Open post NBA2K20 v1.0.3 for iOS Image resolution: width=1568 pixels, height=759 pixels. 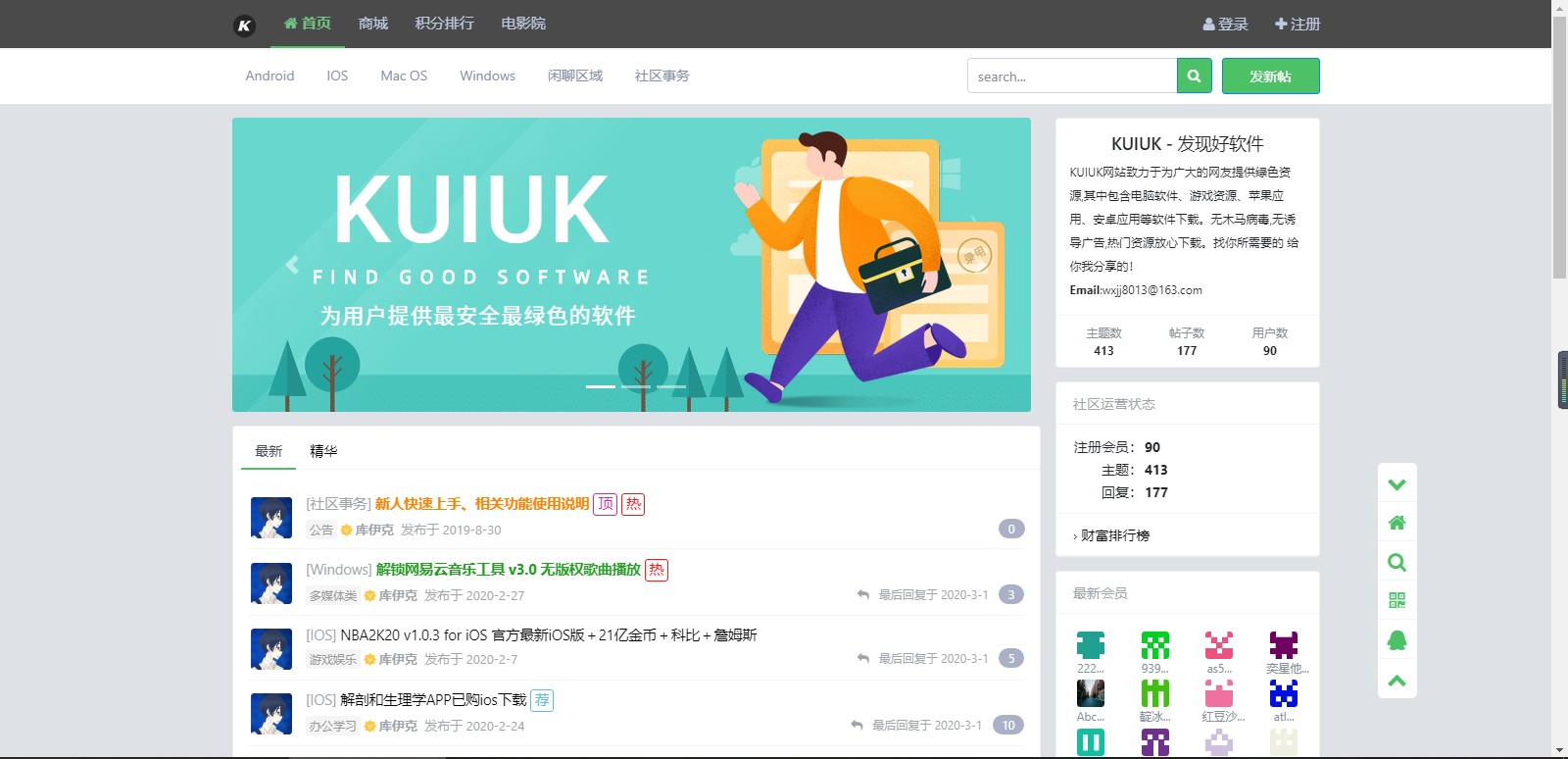coord(549,635)
